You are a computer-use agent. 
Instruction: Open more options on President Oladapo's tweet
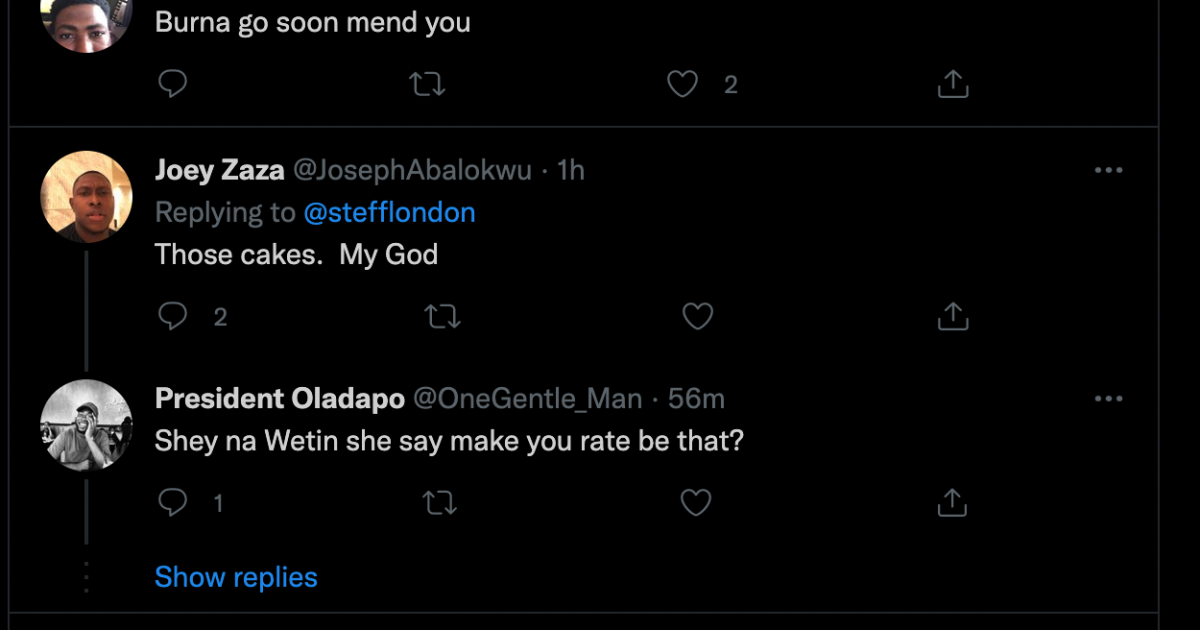[x=1108, y=399]
